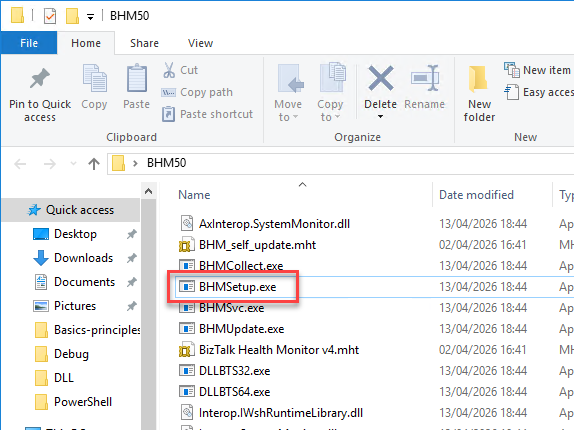Click the Delete icon in Organize group
This screenshot has height=430, width=574.
(x=380, y=78)
